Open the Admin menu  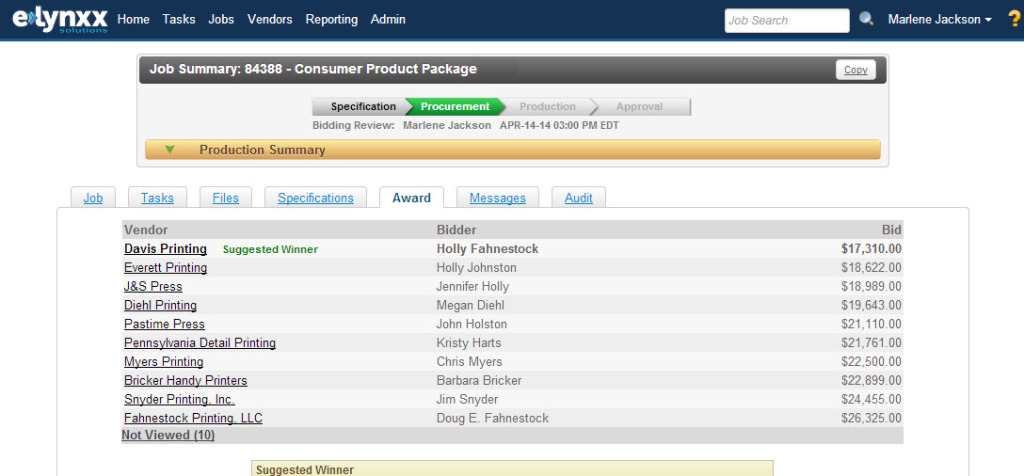point(388,20)
